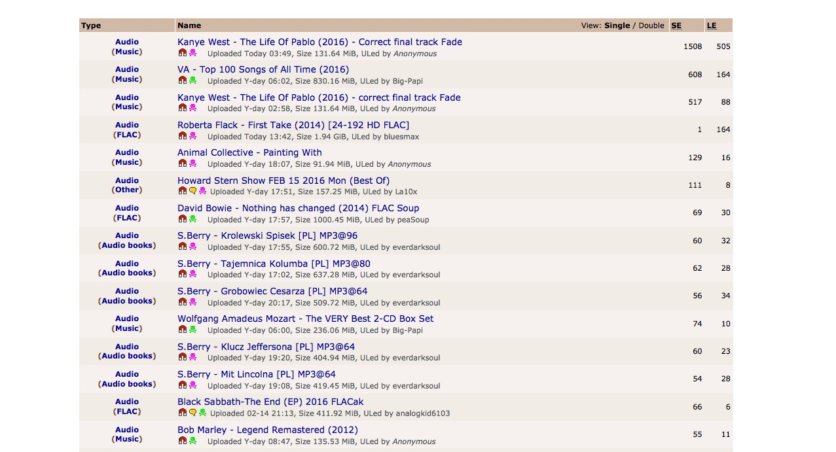Open uploader Big-Papi on Top 100 Songs row
The image size is (836, 452).
[x=408, y=81]
